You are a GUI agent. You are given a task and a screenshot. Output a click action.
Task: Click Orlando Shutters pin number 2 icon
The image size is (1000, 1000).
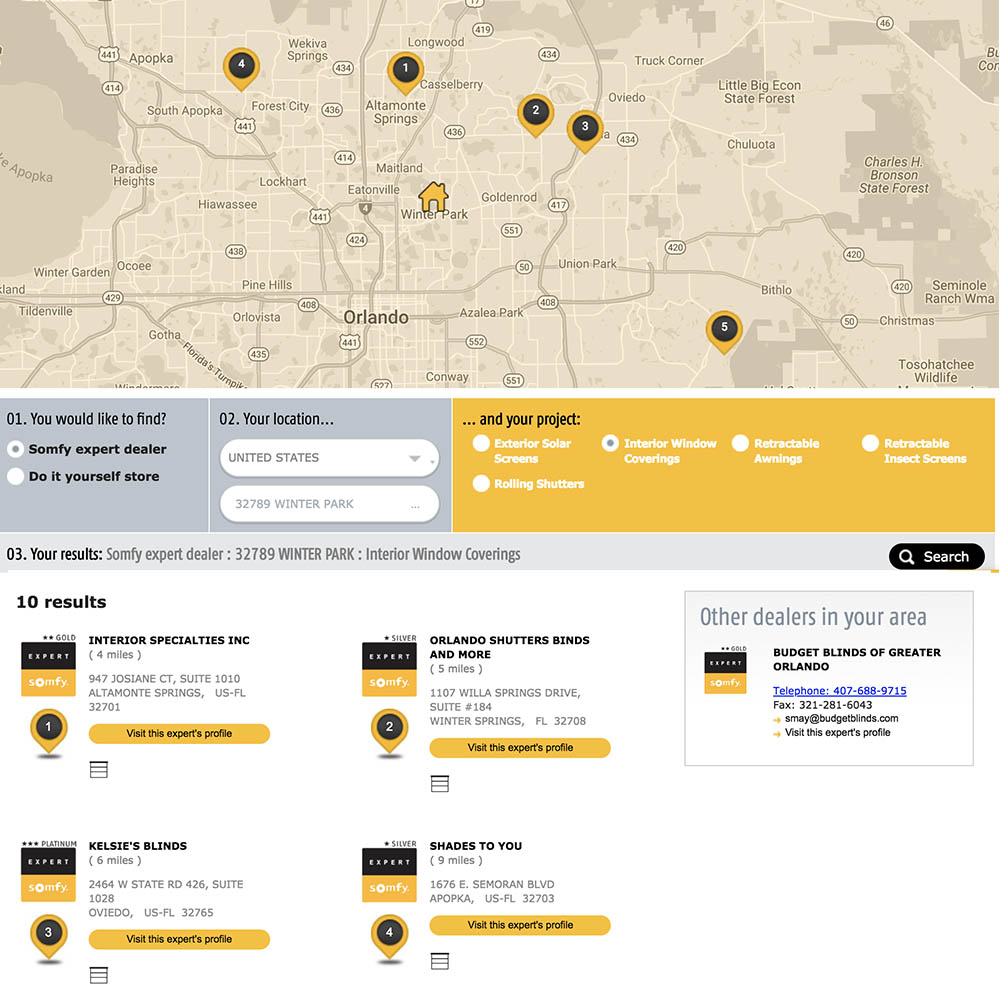(x=389, y=733)
